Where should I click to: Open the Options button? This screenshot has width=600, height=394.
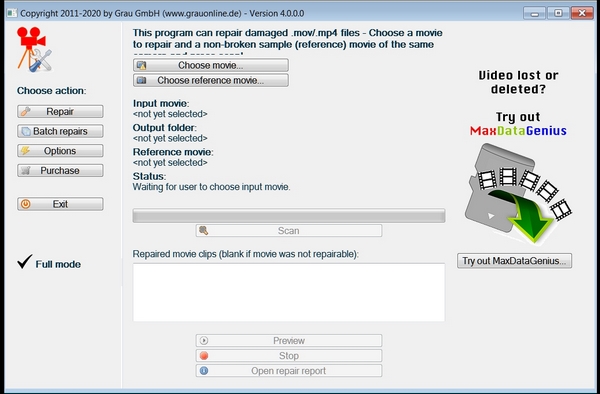point(60,151)
